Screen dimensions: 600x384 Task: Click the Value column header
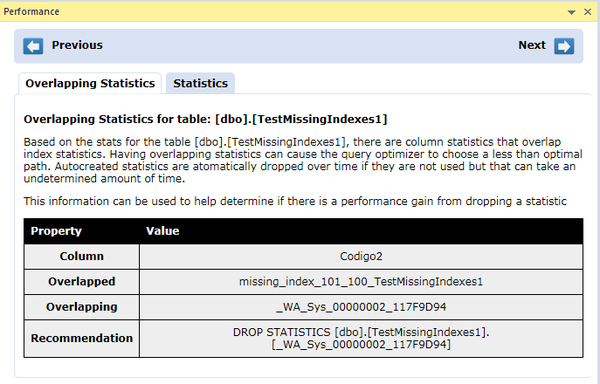coord(163,231)
